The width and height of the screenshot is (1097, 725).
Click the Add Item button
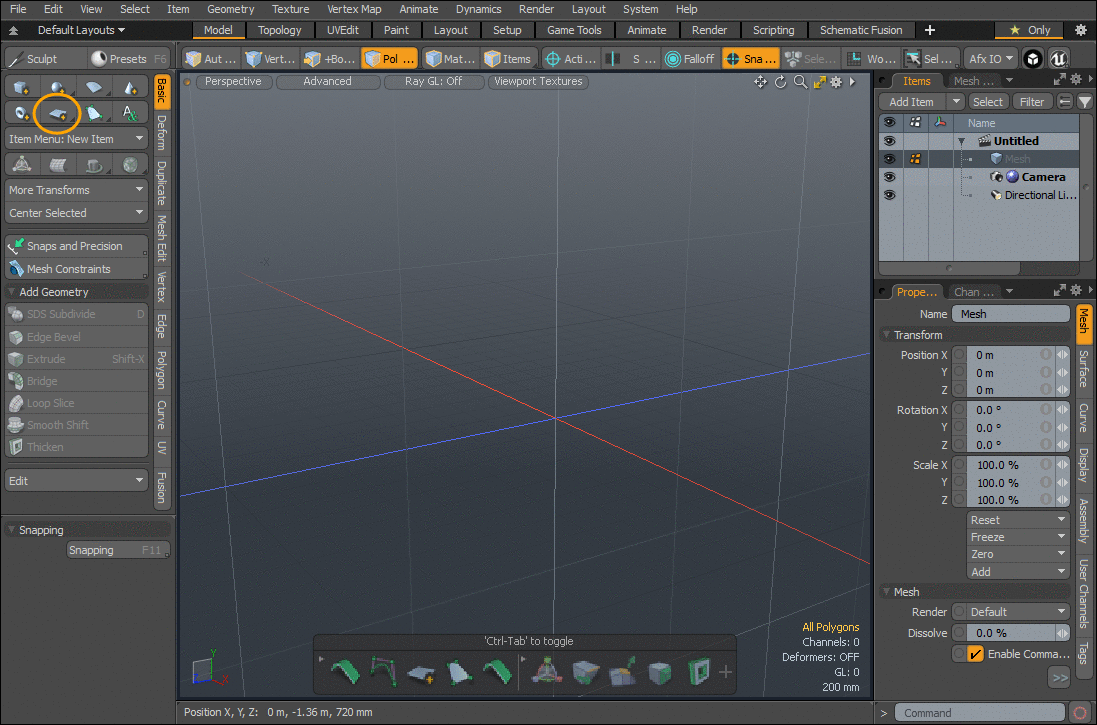[x=911, y=102]
